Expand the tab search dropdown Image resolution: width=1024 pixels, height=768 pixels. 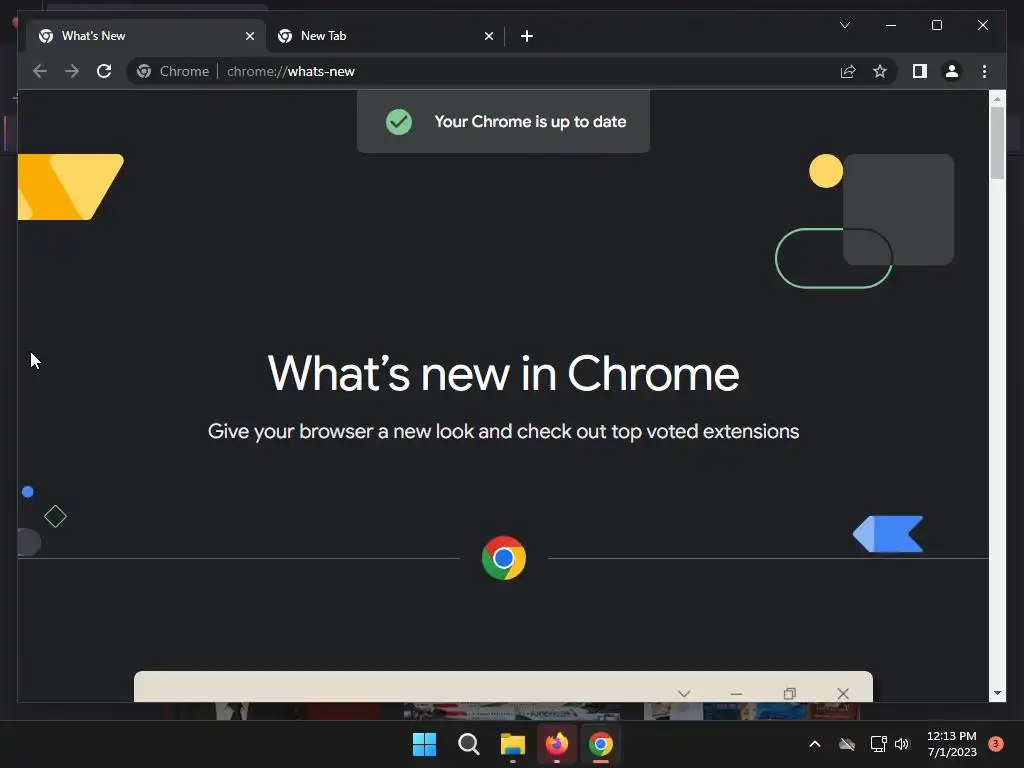845,25
